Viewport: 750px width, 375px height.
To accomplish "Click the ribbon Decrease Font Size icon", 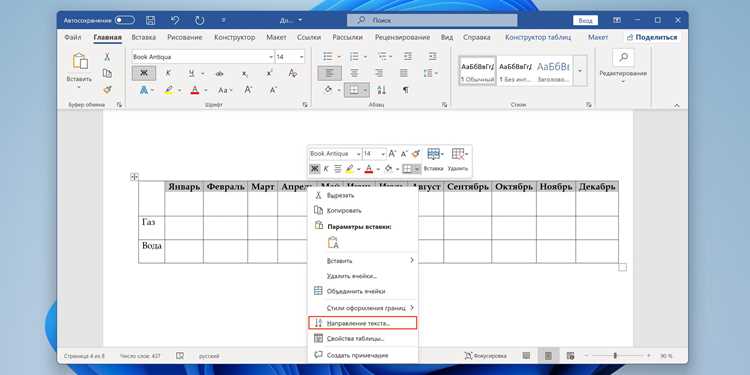I will (273, 90).
